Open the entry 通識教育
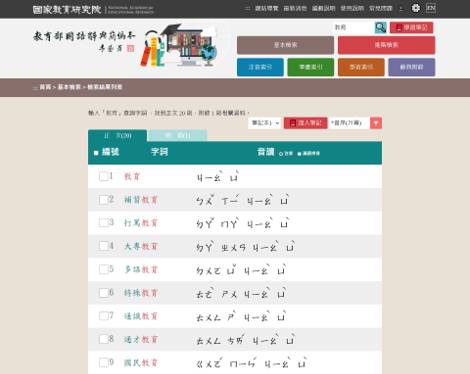470x374 pixels. 141,316
